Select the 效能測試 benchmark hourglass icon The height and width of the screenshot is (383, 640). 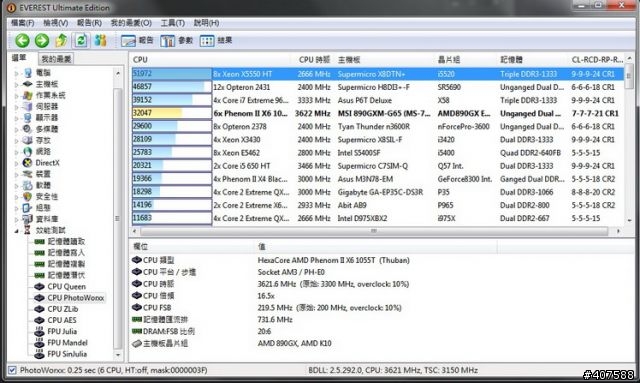pyautogui.click(x=27, y=230)
